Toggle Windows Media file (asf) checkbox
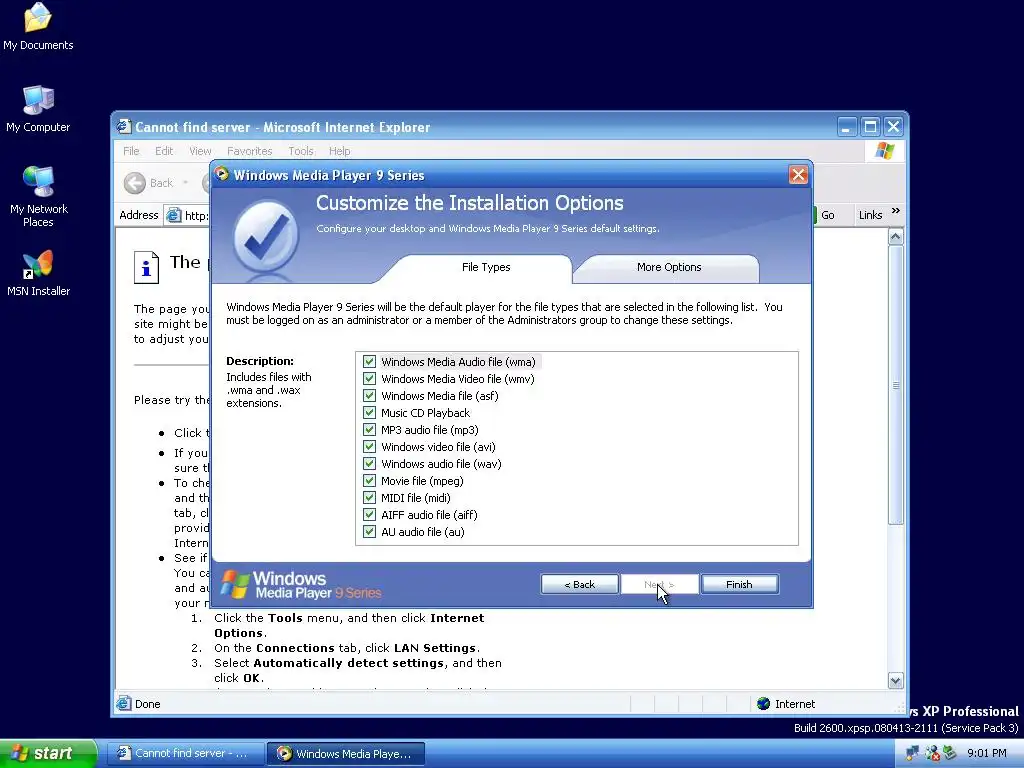1024x768 pixels. [x=370, y=396]
